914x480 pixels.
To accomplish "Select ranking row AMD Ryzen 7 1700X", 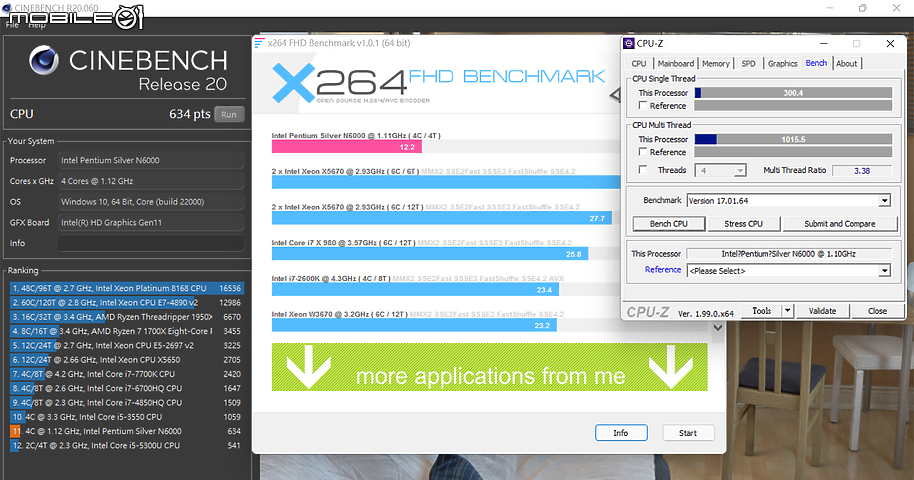I will click(126, 331).
